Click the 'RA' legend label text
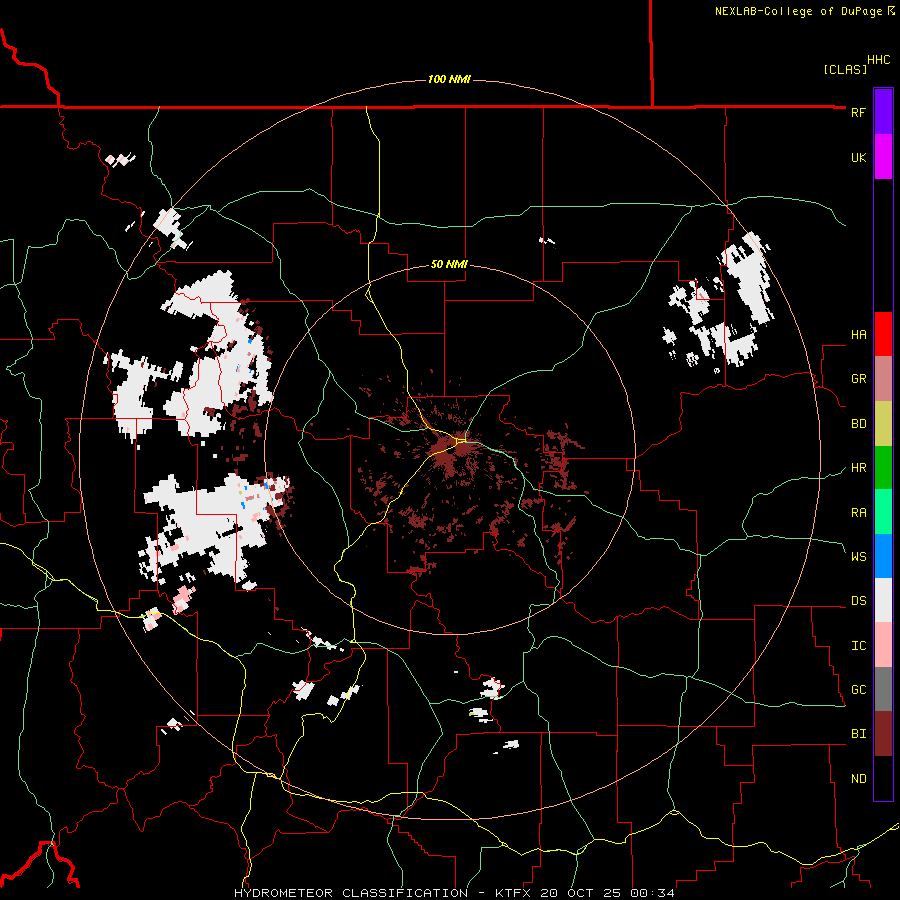 [858, 513]
